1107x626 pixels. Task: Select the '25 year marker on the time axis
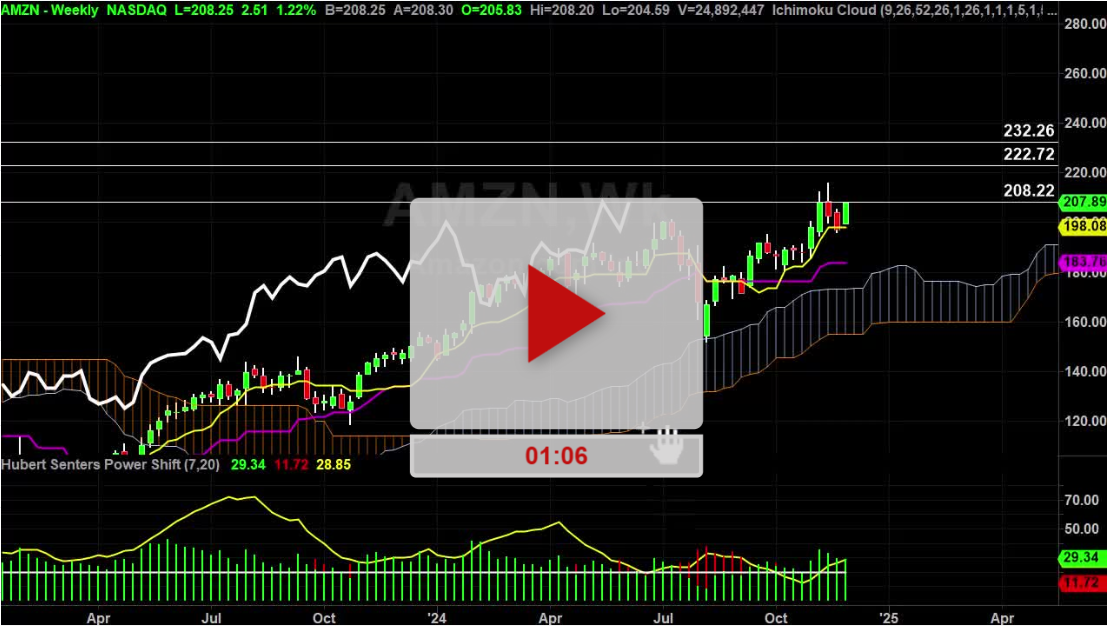pyautogui.click(x=888, y=619)
